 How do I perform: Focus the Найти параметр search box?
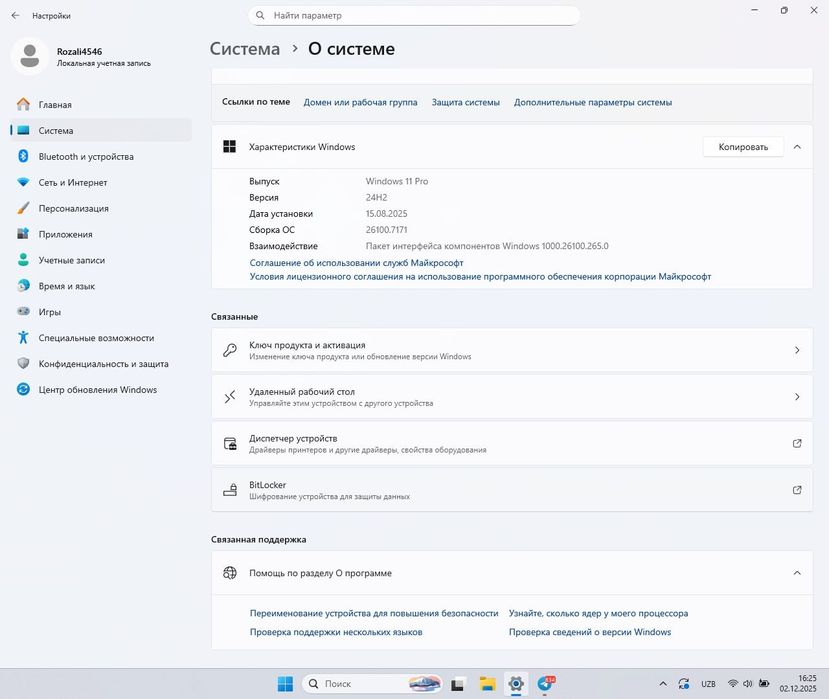pos(414,15)
